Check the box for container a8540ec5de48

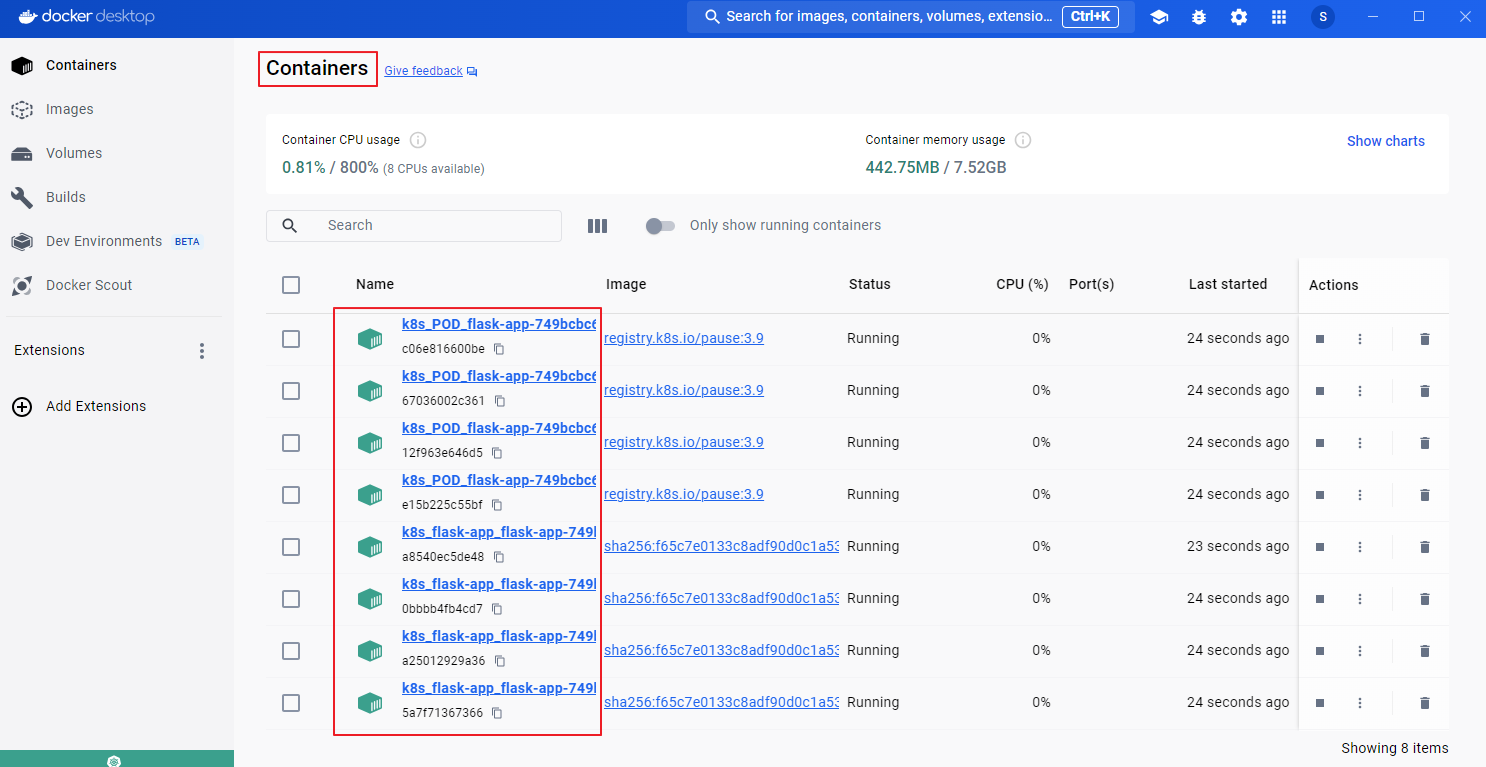point(291,547)
